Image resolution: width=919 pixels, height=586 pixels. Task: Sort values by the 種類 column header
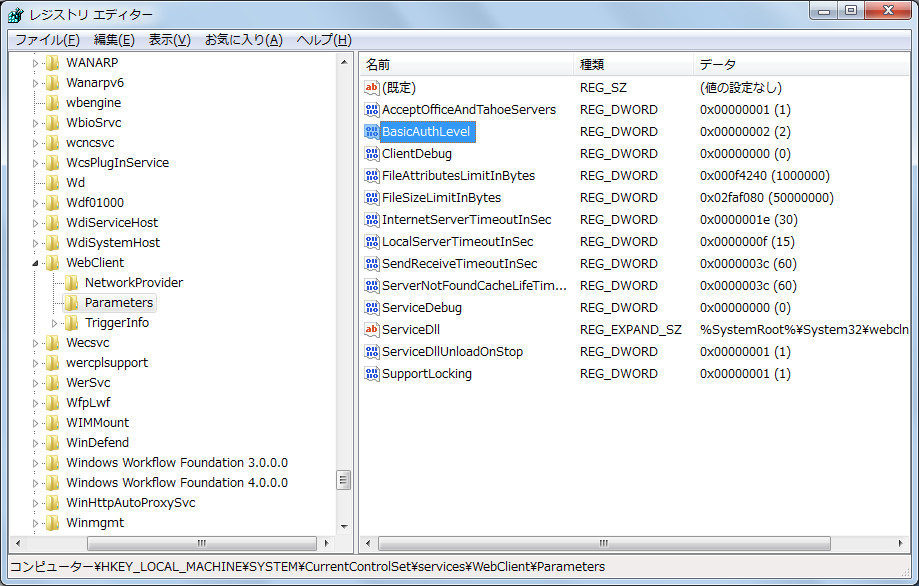point(634,64)
